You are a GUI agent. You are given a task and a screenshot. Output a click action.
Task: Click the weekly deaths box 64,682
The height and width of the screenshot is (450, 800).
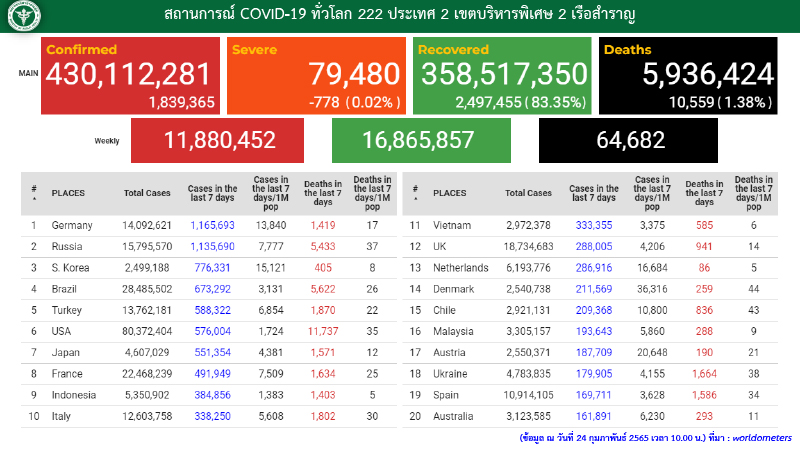point(628,140)
